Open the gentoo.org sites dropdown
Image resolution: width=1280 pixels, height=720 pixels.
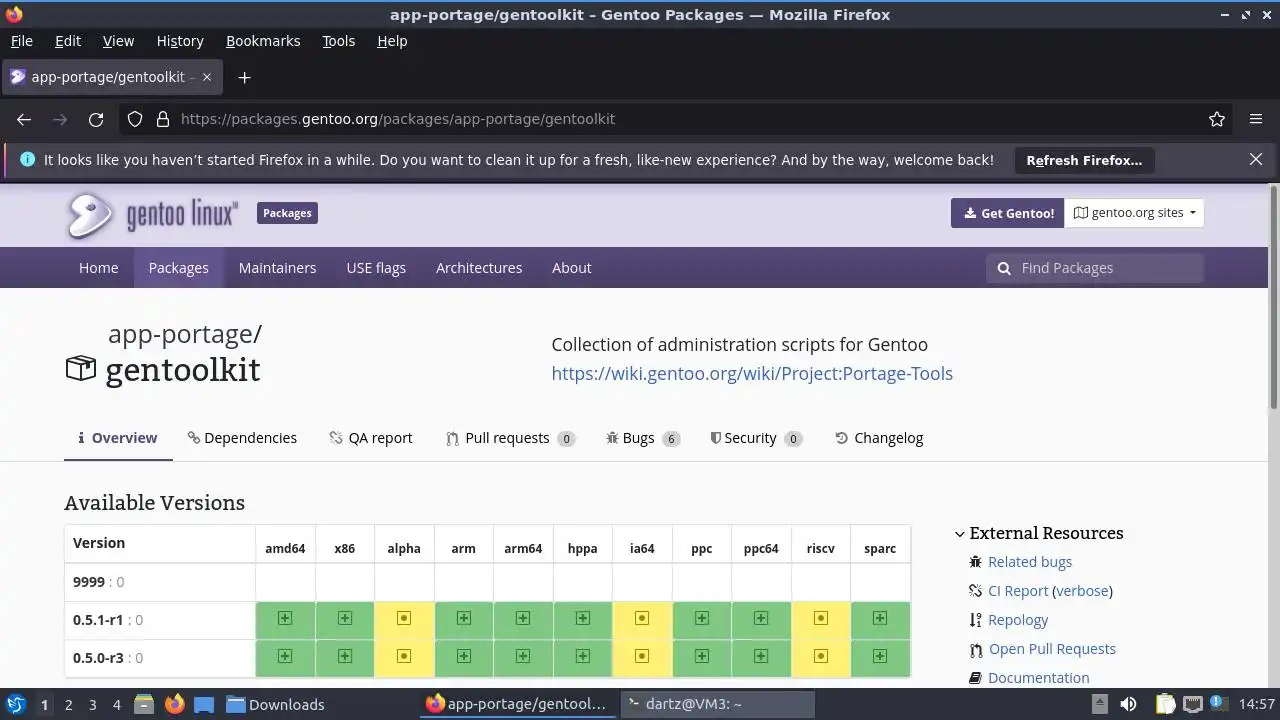click(x=1134, y=213)
